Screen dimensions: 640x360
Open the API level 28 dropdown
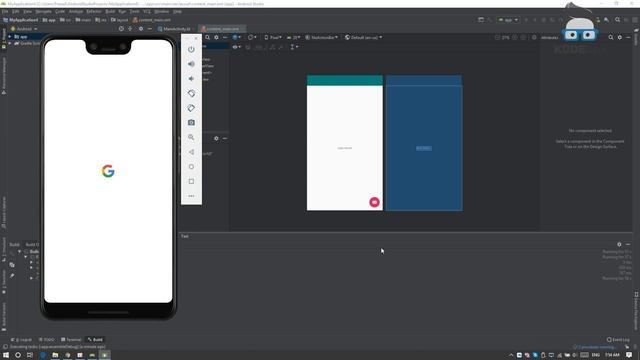(293, 38)
